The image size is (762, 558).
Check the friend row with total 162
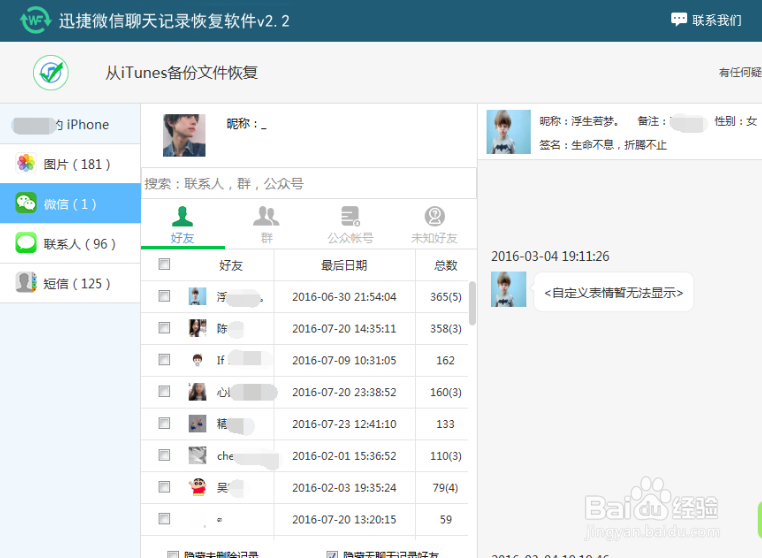click(x=164, y=359)
